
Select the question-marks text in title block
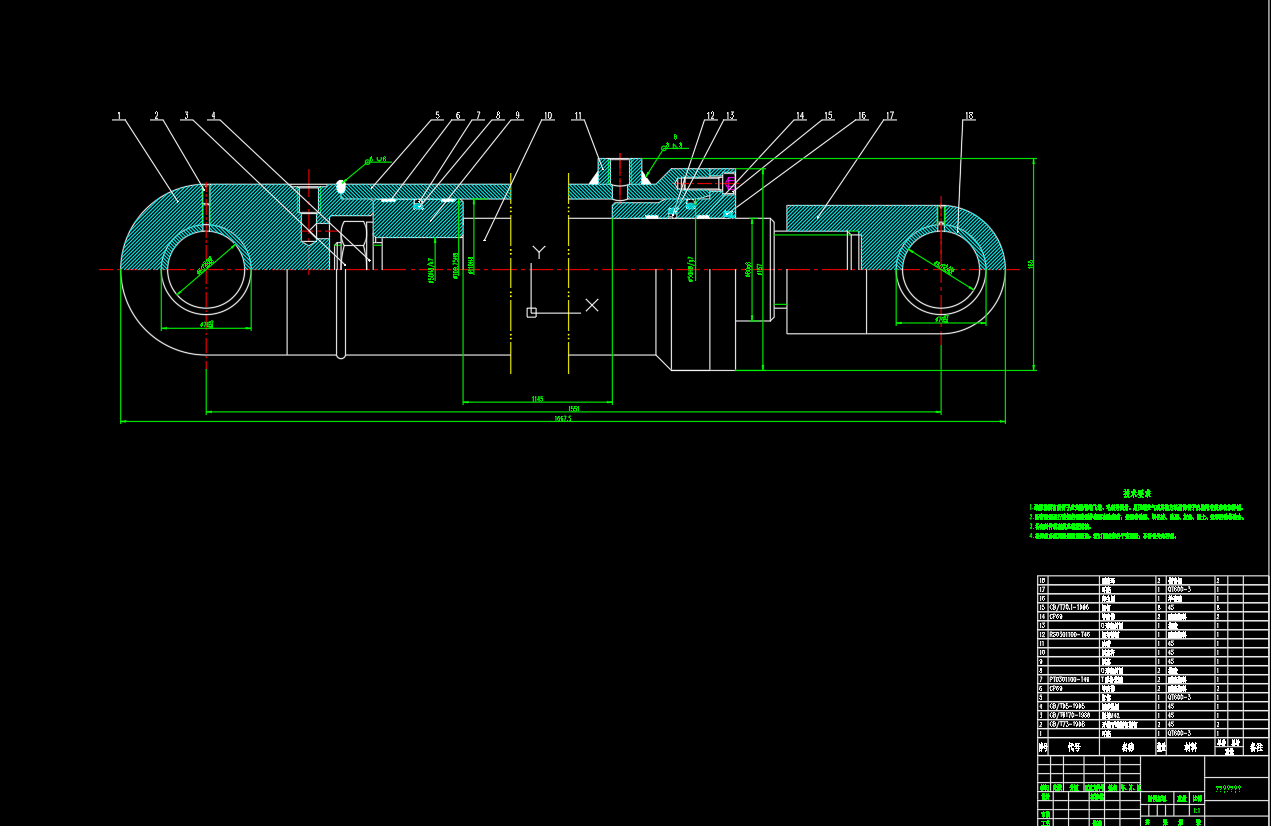tap(1227, 788)
